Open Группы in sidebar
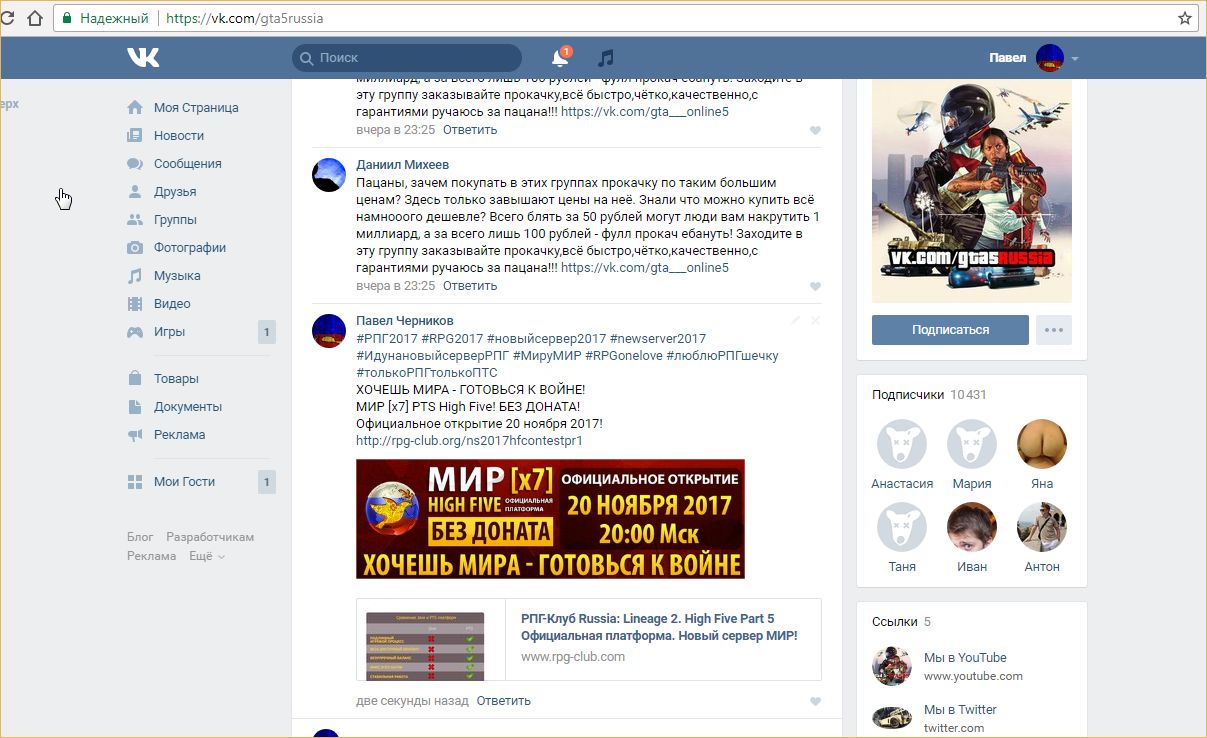The width and height of the screenshot is (1207, 738). (x=175, y=220)
